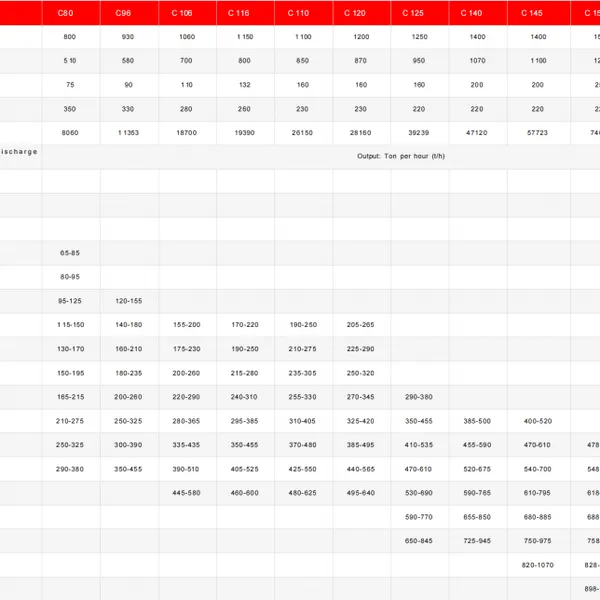Click the 47120 cell in C 140

(x=477, y=133)
